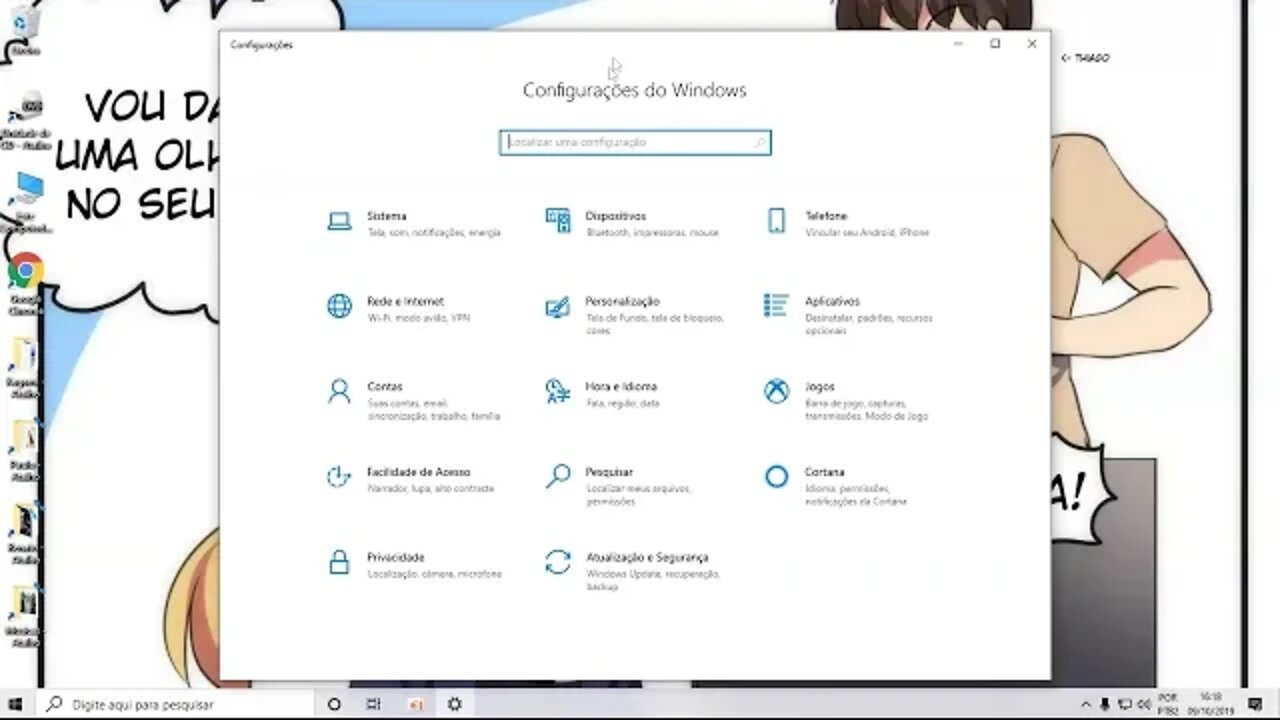Open network status in system tray
1280x720 pixels.
(x=1125, y=704)
